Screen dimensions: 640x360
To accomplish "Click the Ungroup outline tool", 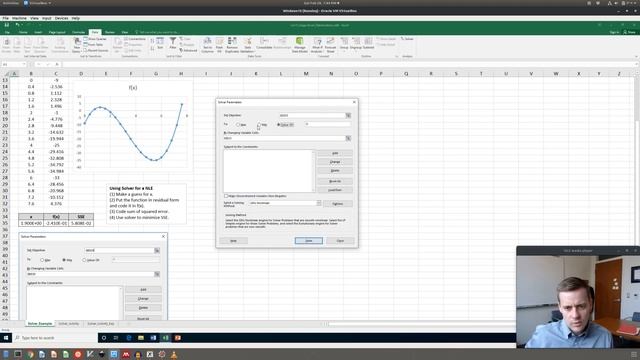I will (356, 43).
